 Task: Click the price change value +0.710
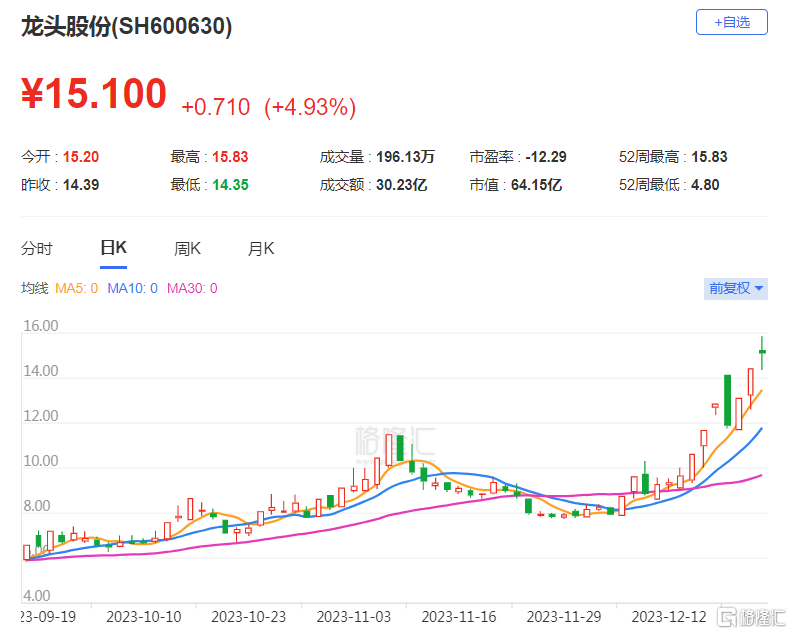tap(216, 107)
